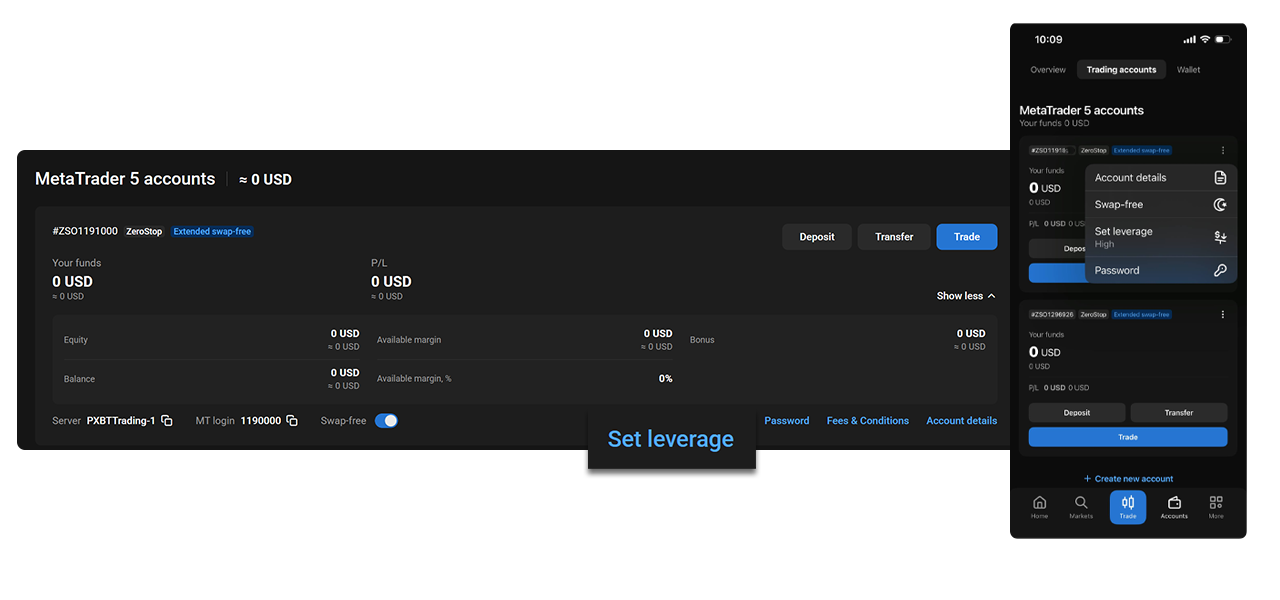
Task: Click the Account details document icon
Action: [x=1220, y=178]
